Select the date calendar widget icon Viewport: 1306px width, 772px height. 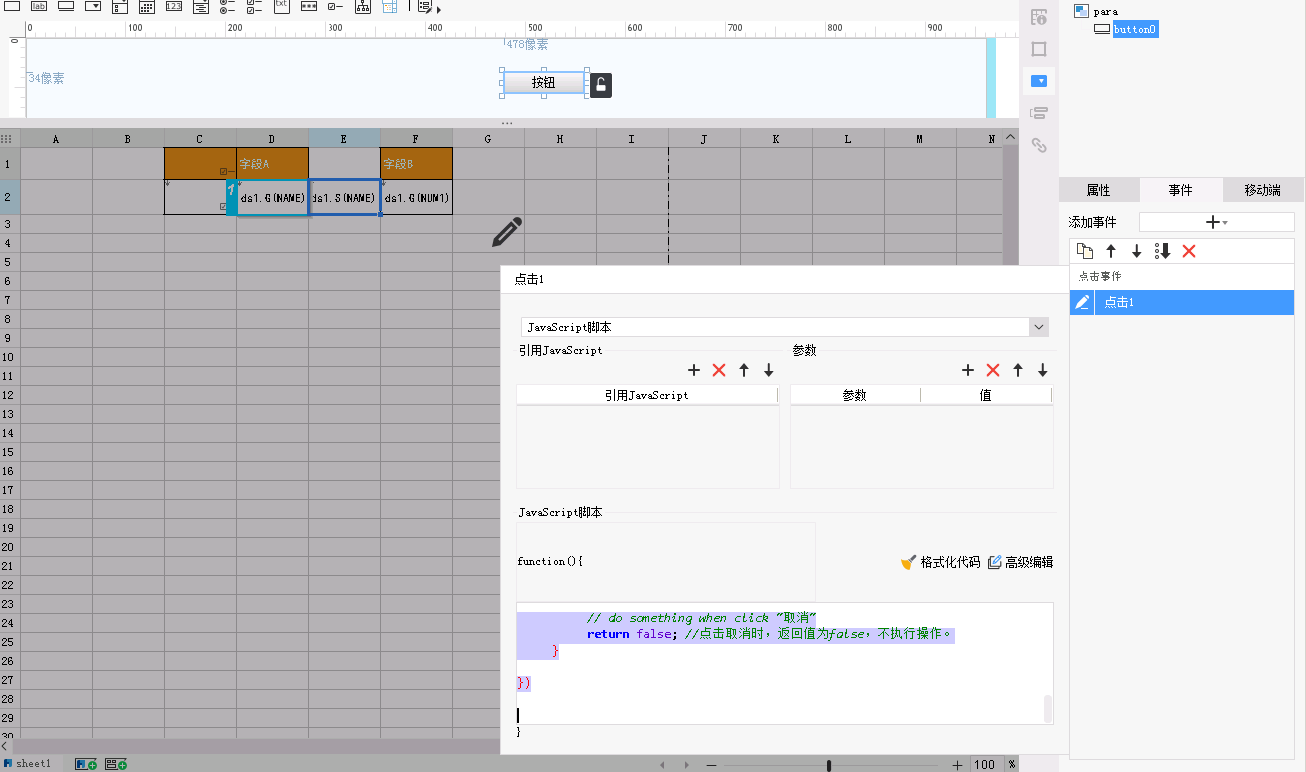[147, 6]
